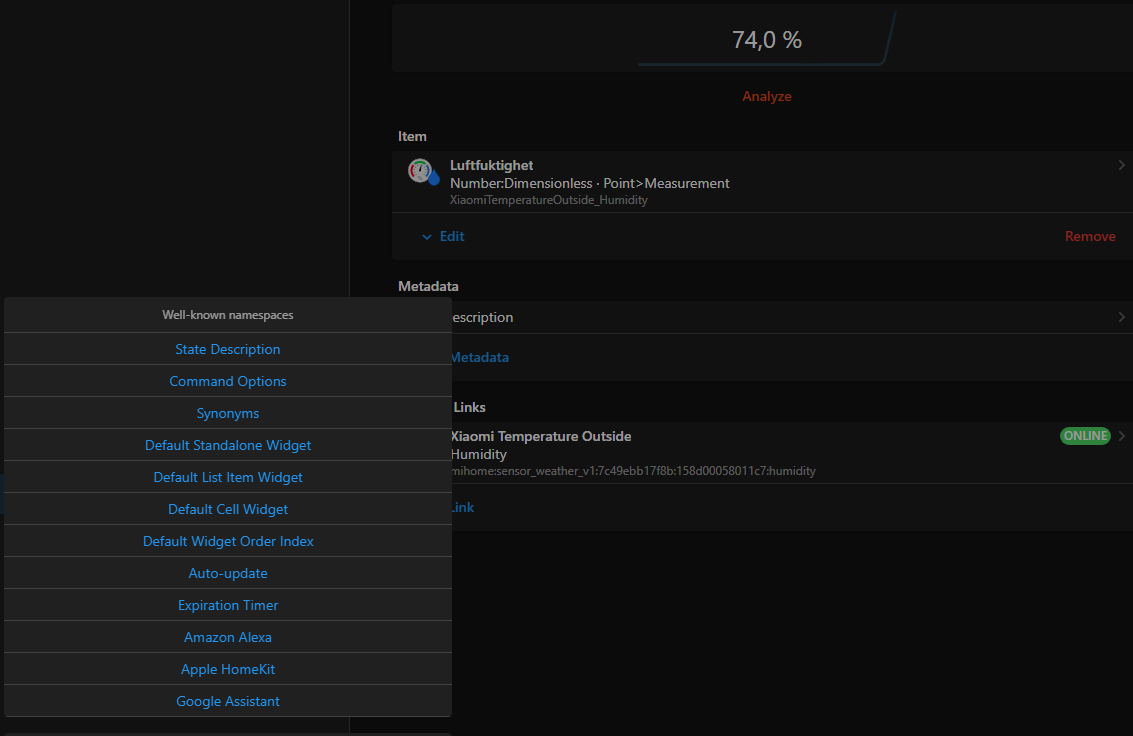Click the Analyze link

click(766, 97)
